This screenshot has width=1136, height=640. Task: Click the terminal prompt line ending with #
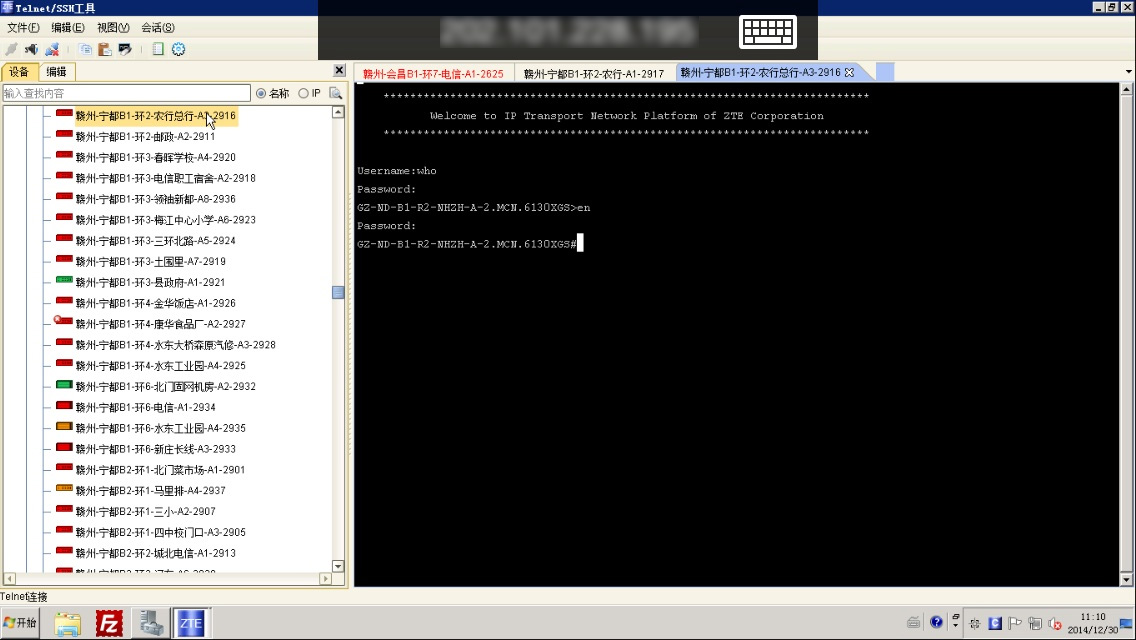click(469, 244)
